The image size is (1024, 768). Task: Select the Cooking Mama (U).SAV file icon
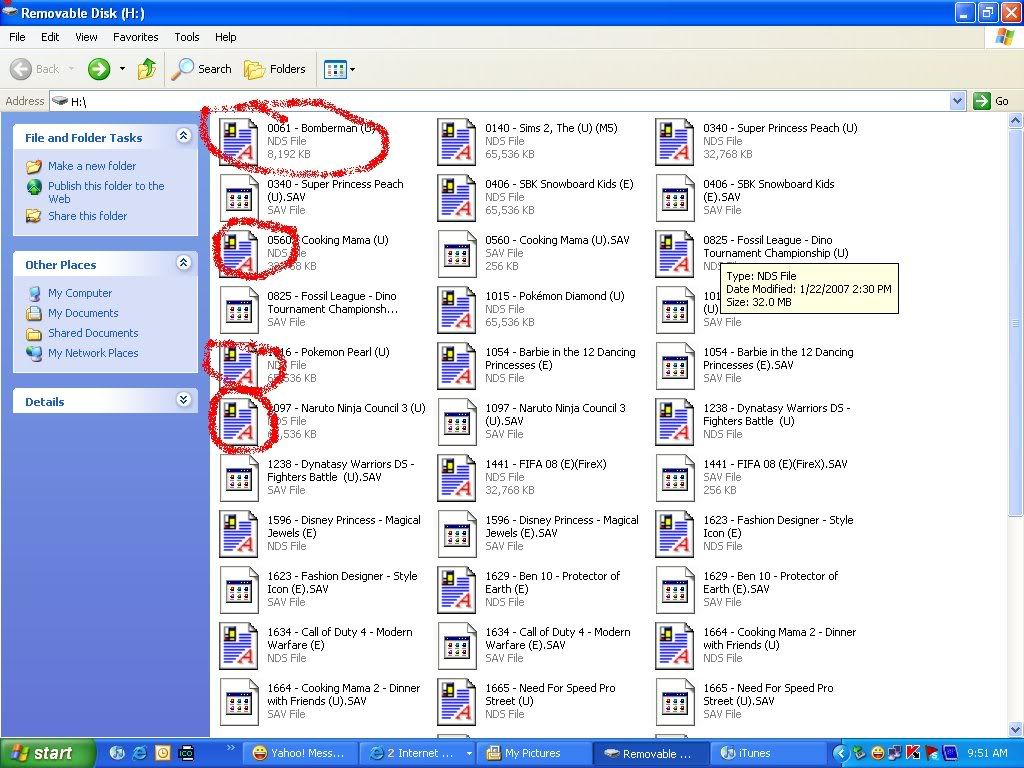pos(456,253)
